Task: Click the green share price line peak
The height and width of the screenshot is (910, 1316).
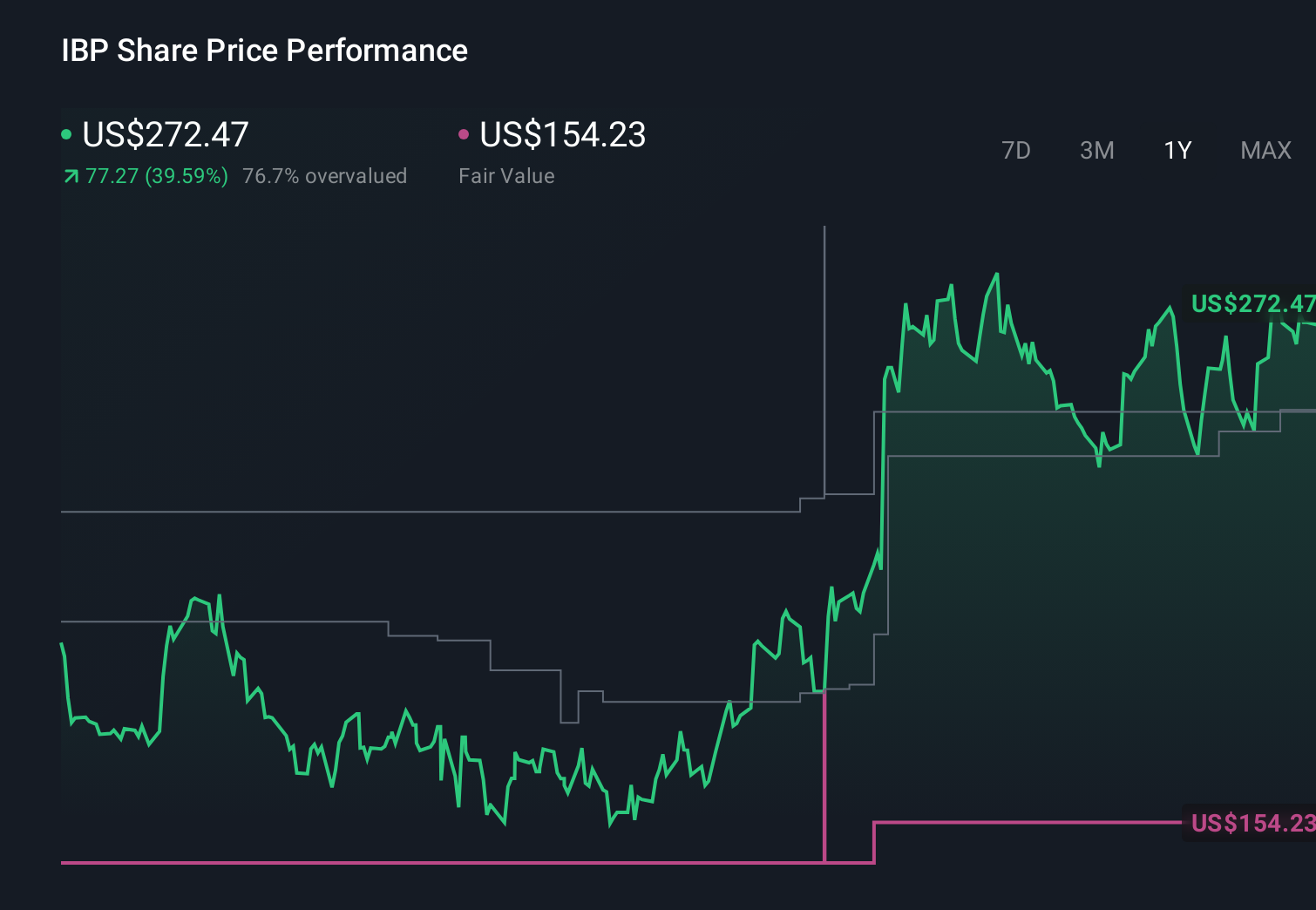Action: (996, 275)
